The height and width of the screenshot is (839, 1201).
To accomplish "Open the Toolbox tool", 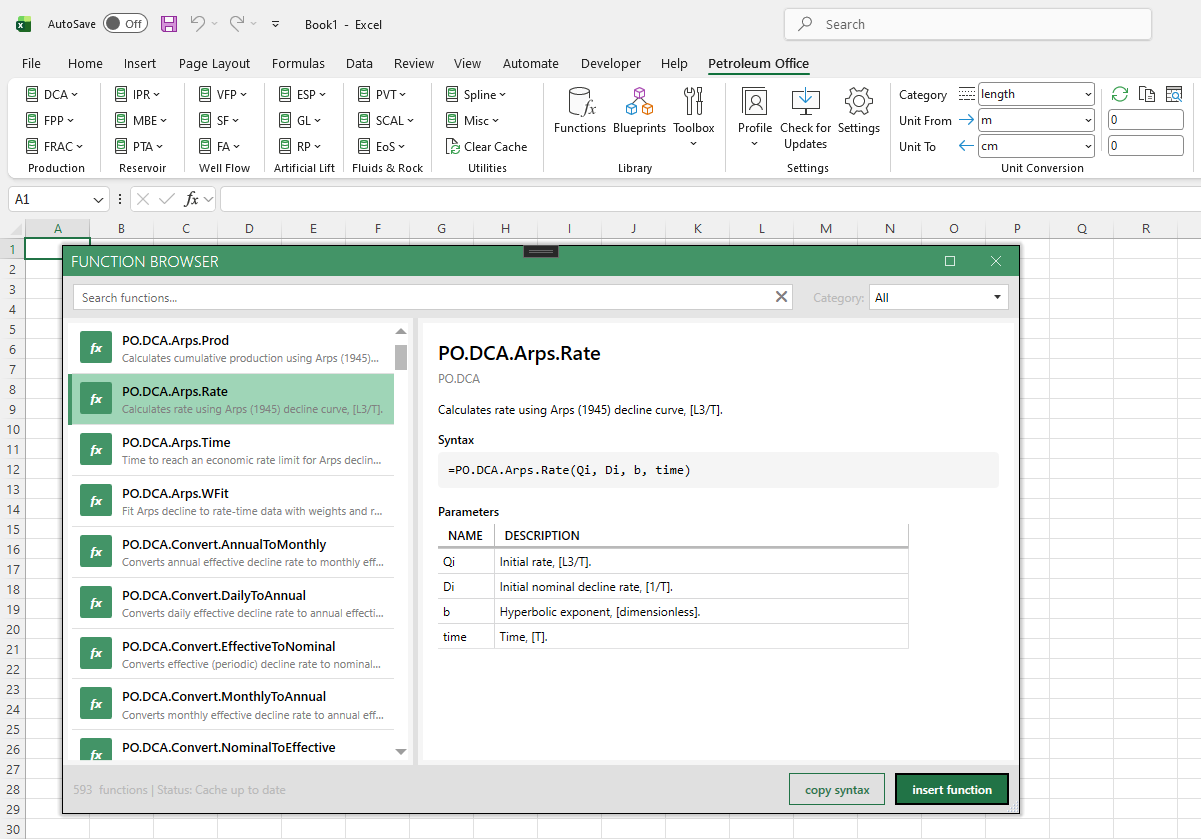I will click(694, 110).
